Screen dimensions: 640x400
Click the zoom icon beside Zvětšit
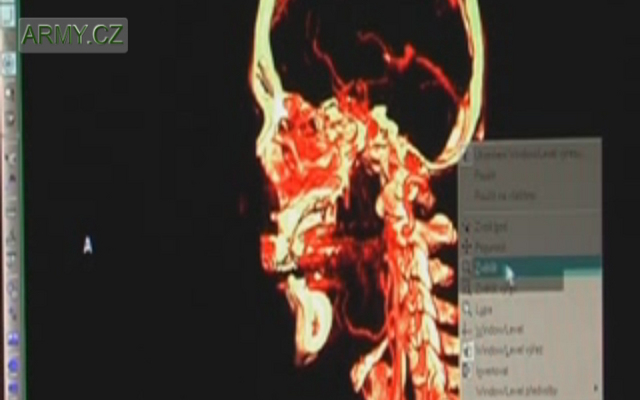467,266
